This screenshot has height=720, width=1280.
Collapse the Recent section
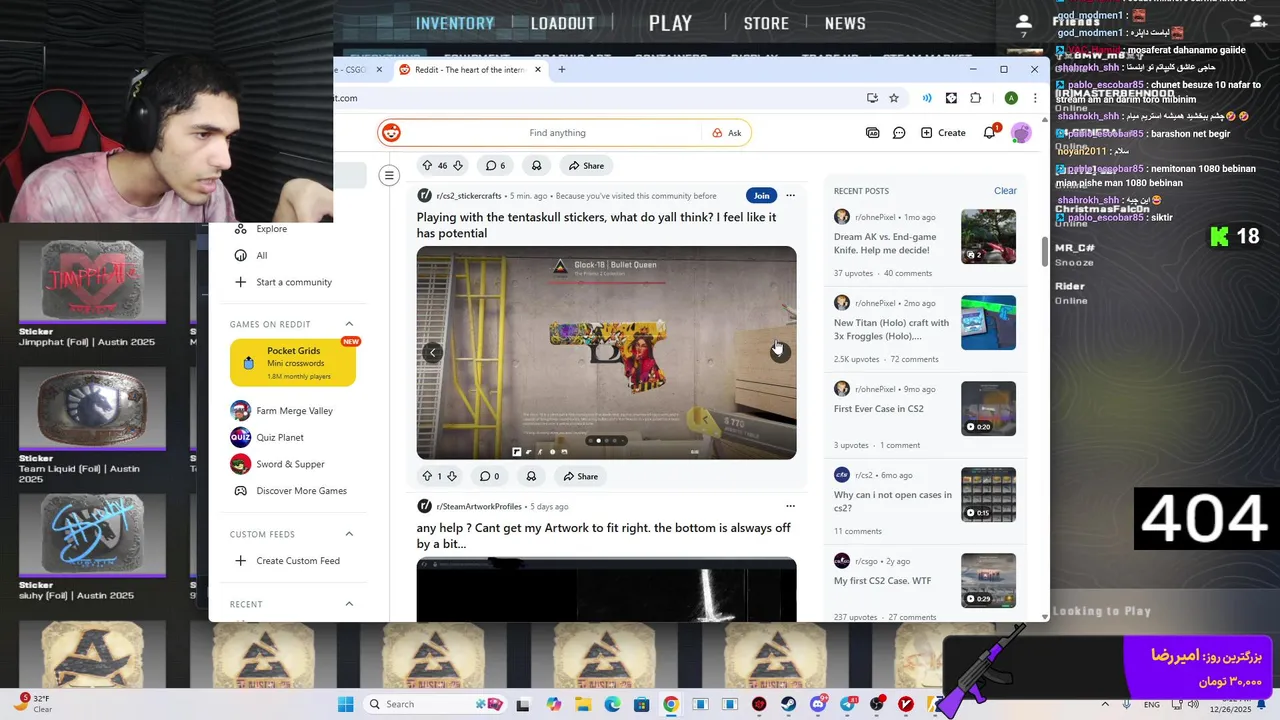click(349, 604)
